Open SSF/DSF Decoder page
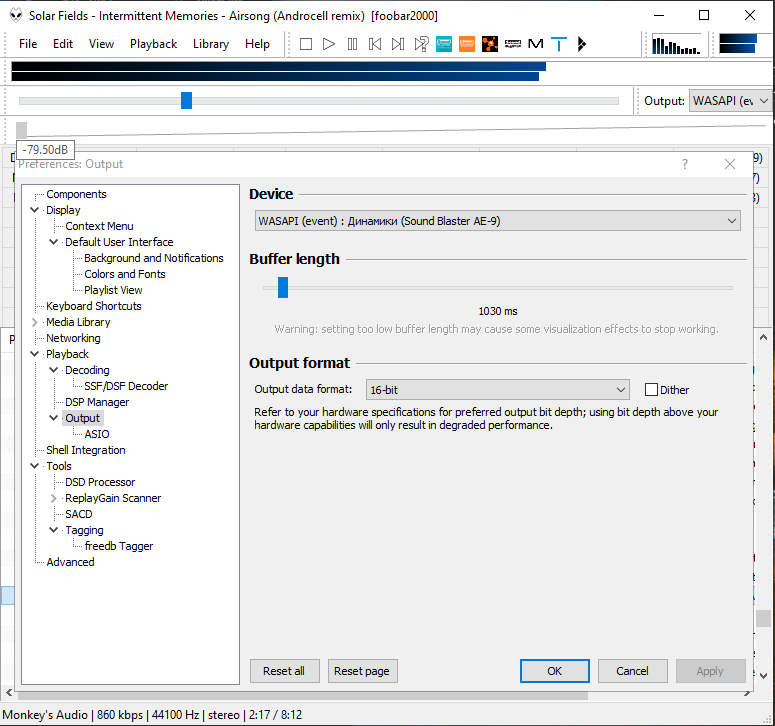775x726 pixels. (126, 386)
